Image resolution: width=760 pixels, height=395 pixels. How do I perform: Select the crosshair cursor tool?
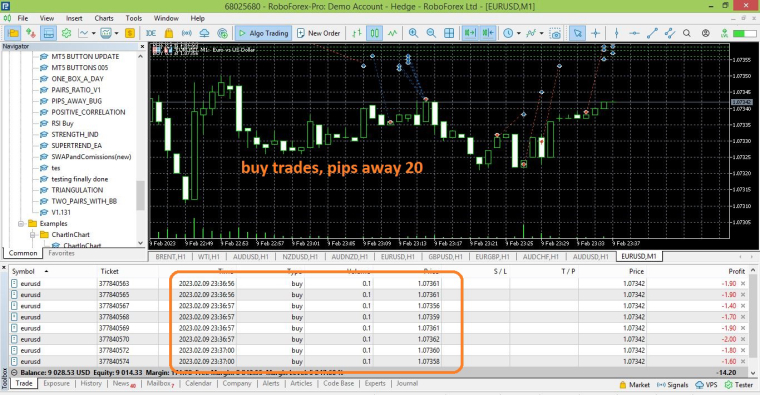click(x=596, y=33)
